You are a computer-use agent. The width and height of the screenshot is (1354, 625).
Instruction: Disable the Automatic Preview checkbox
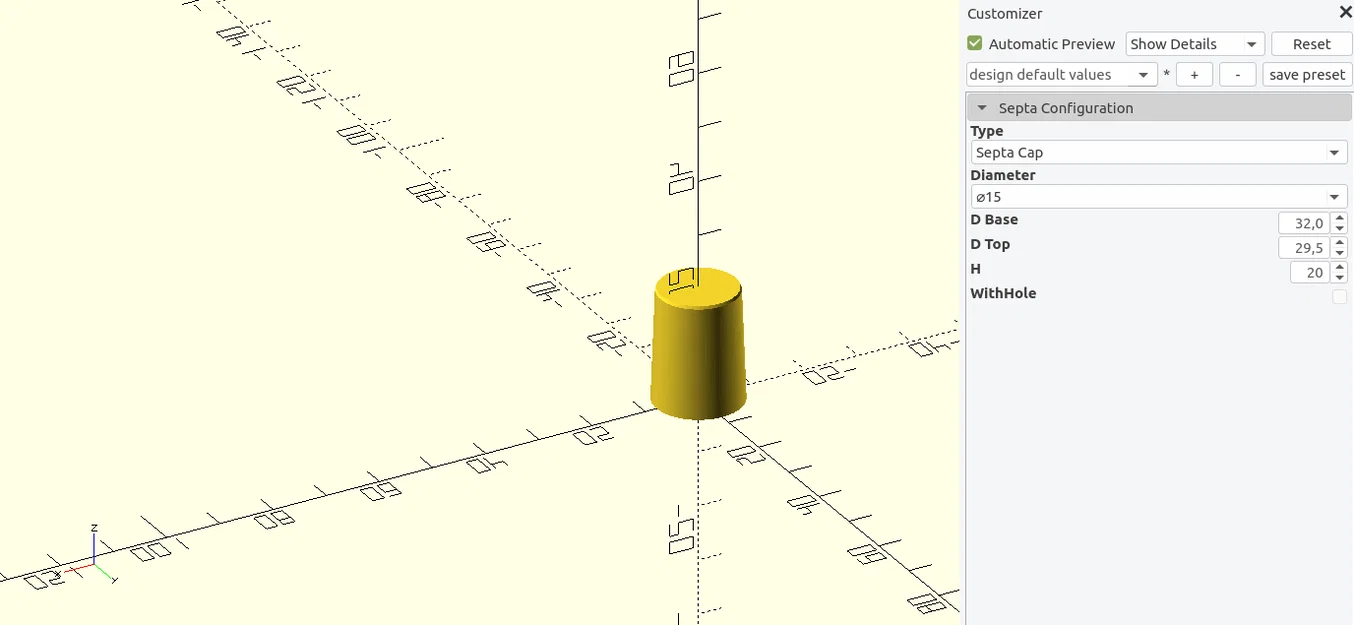point(974,44)
